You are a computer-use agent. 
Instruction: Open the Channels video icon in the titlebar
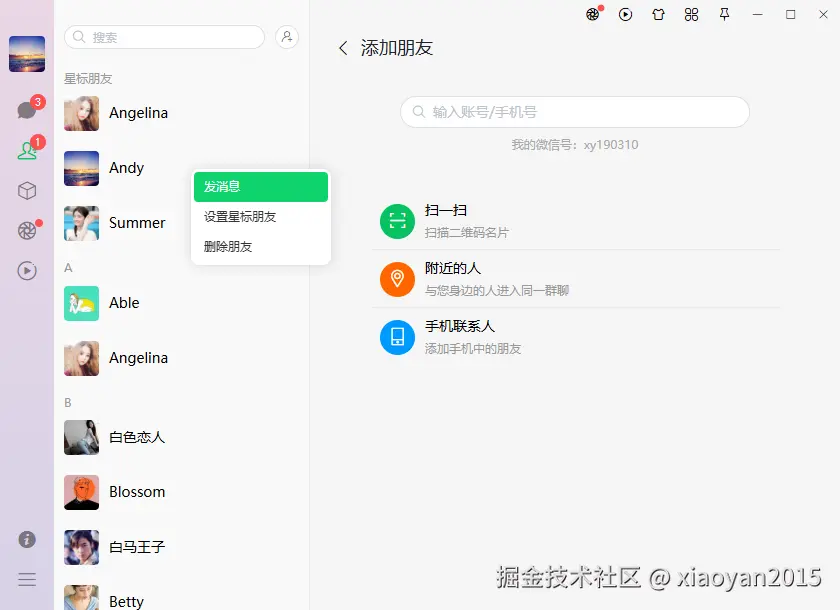[x=625, y=14]
